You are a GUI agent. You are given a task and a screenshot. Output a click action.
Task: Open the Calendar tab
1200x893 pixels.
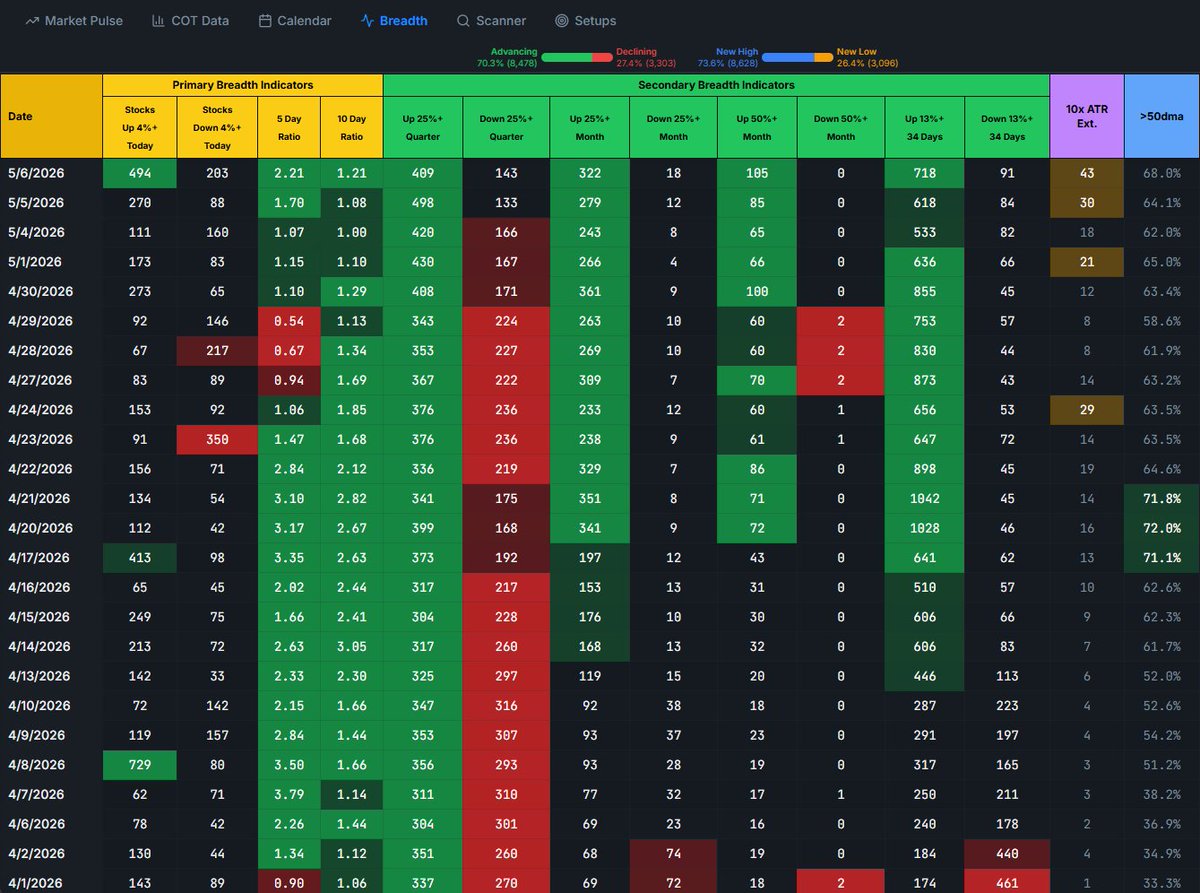(x=295, y=20)
